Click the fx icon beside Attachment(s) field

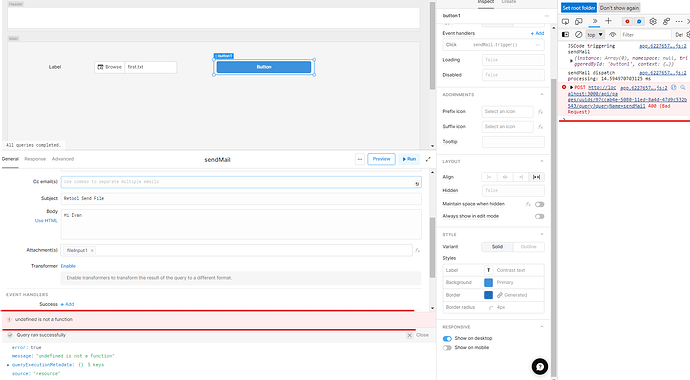click(417, 250)
